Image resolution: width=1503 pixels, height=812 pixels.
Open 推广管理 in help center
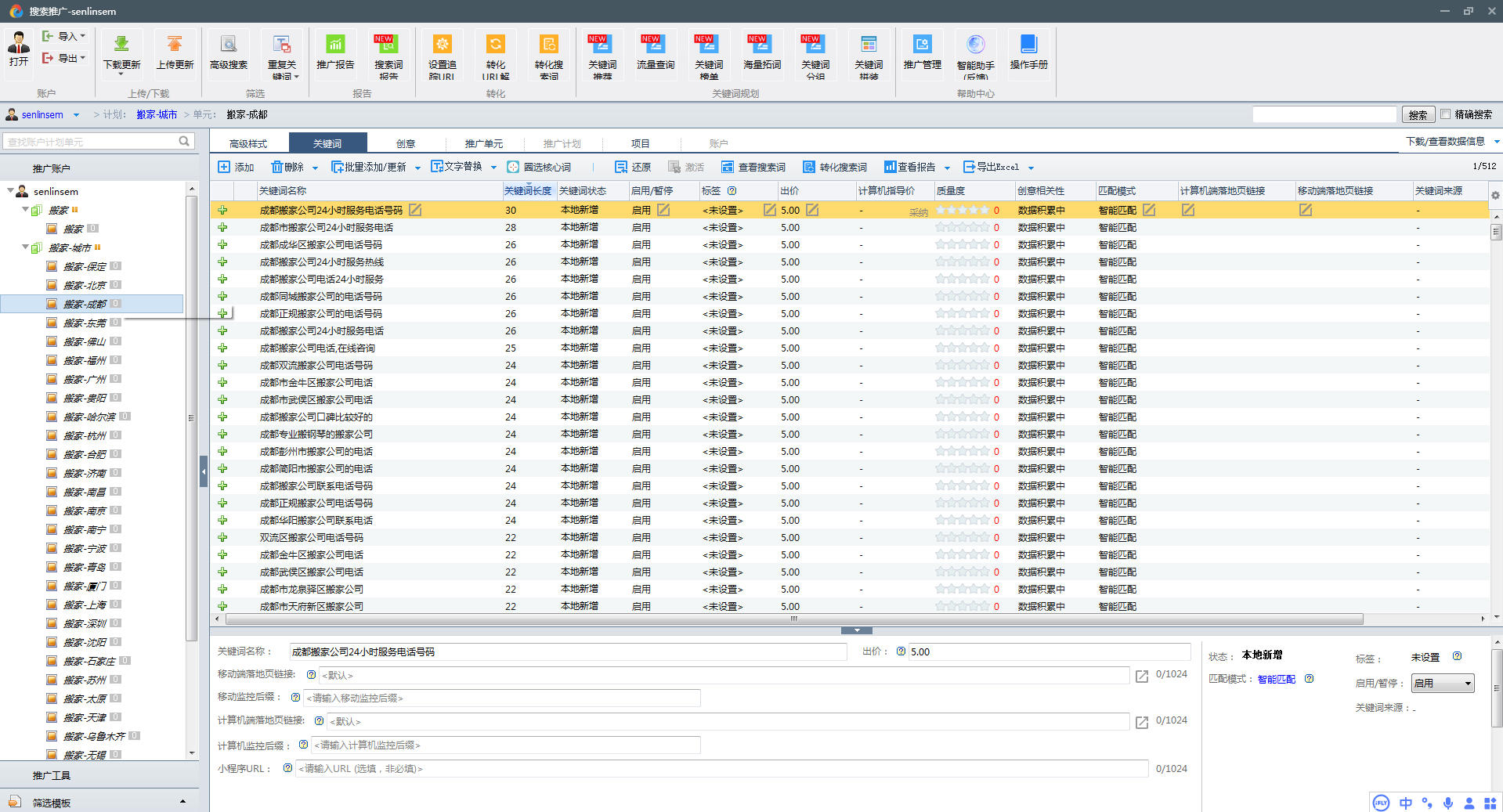[922, 45]
